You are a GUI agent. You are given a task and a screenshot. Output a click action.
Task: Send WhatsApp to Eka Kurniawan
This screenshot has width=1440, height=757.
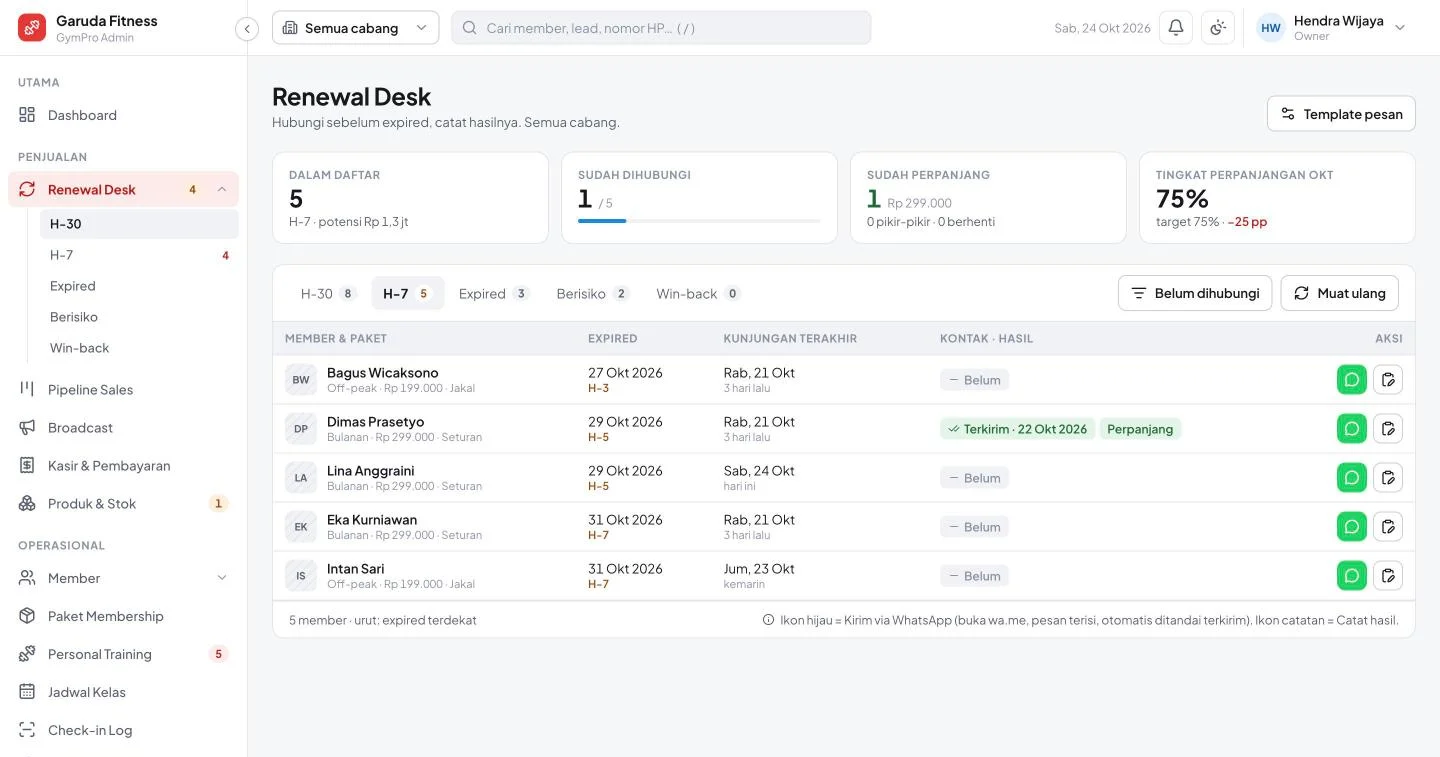(x=1352, y=527)
